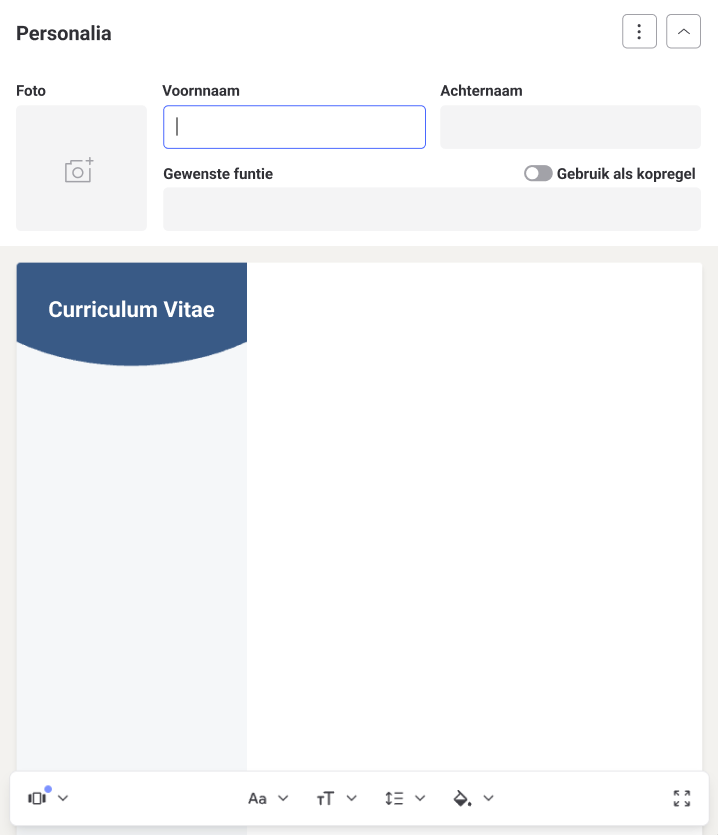Toggle the kopregel switch off
The height and width of the screenshot is (835, 718).
pyautogui.click(x=538, y=173)
